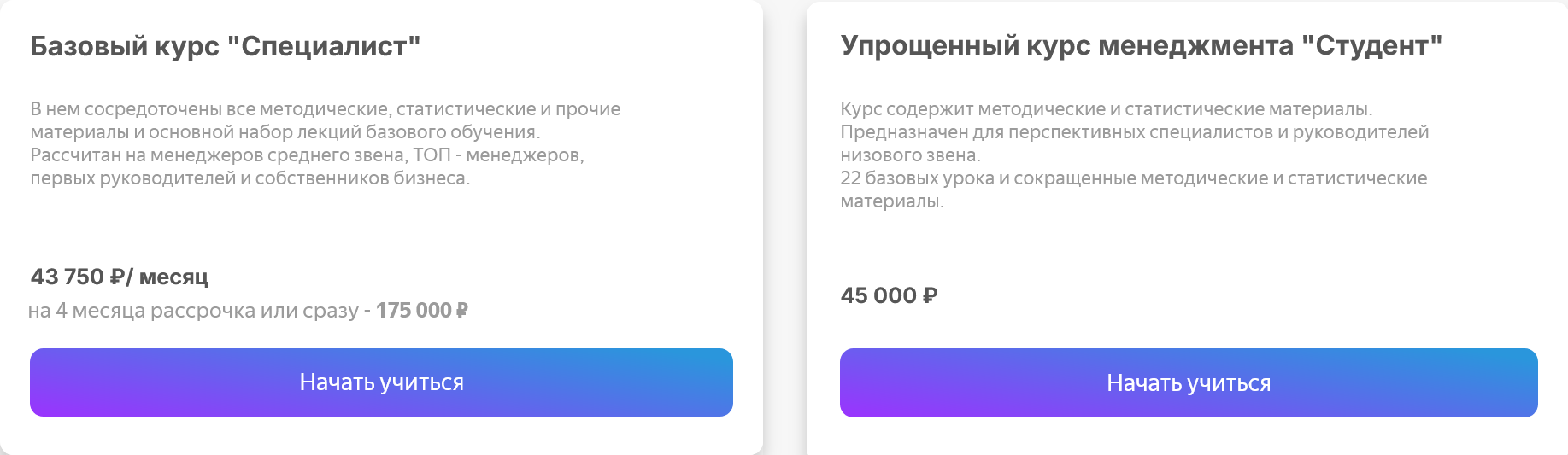1568x455 pixels.
Task: Select the Упрощенный курс менеджмента "Студент" title
Action: (x=1141, y=45)
